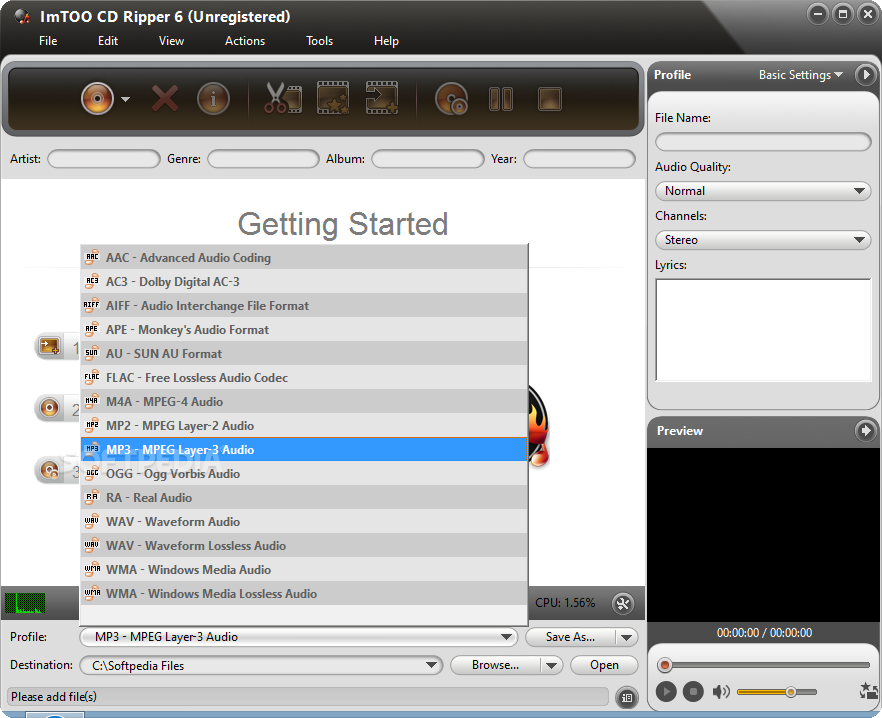Open track info with the 'i' toolbar icon
This screenshot has height=718, width=882.
pyautogui.click(x=213, y=99)
